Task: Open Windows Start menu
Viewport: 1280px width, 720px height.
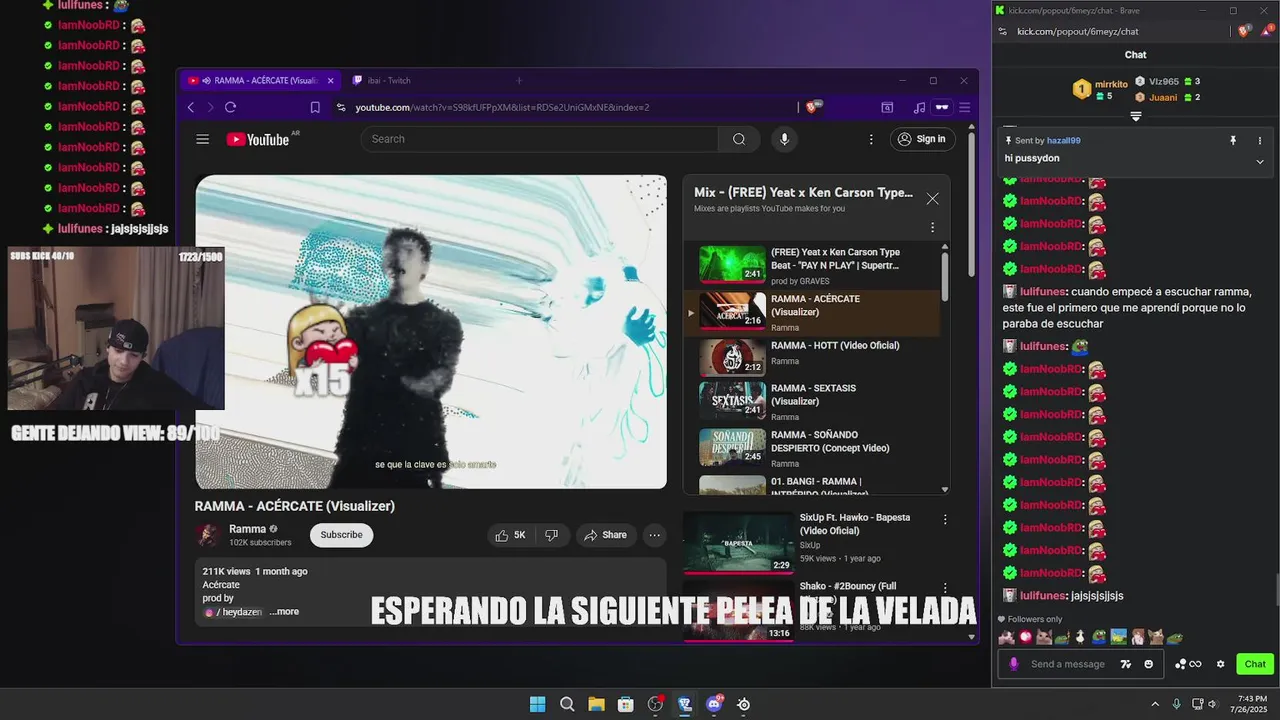Action: (537, 704)
